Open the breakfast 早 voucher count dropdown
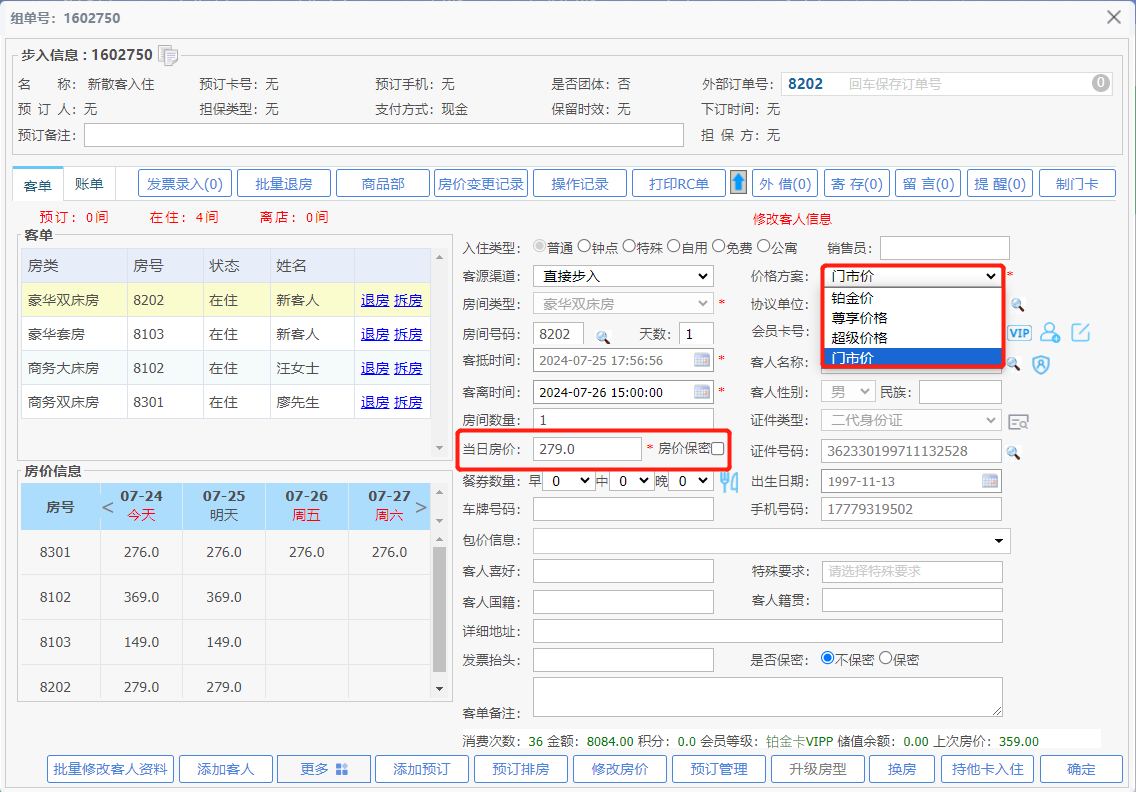Image resolution: width=1136 pixels, height=792 pixels. click(569, 481)
